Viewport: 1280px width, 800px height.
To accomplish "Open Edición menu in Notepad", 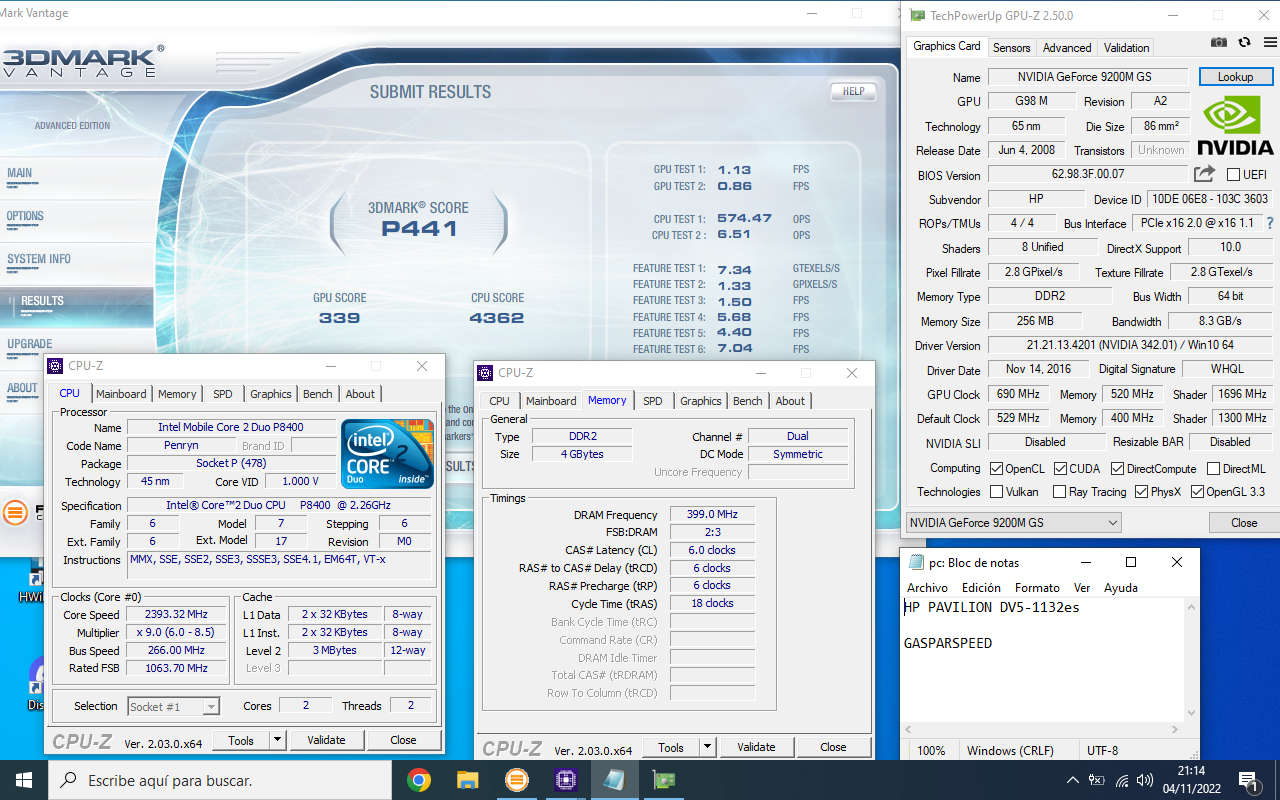I will [x=981, y=588].
